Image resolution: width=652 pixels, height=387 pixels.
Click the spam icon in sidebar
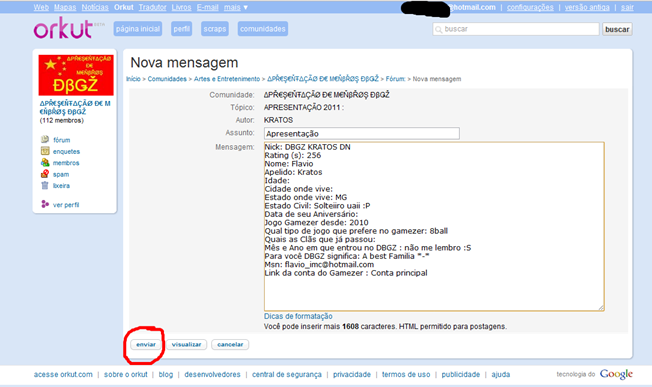coord(45,174)
